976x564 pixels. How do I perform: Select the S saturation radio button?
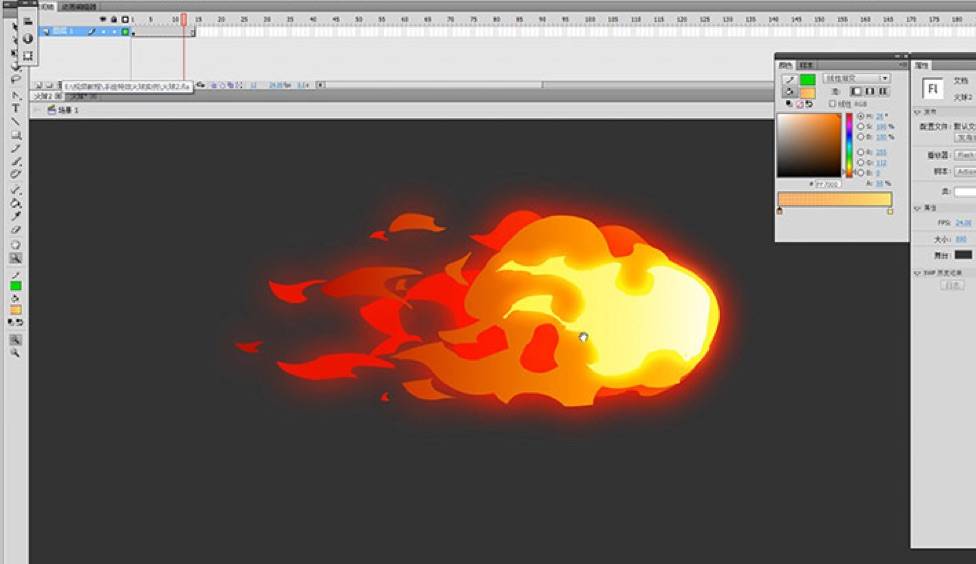[x=861, y=126]
